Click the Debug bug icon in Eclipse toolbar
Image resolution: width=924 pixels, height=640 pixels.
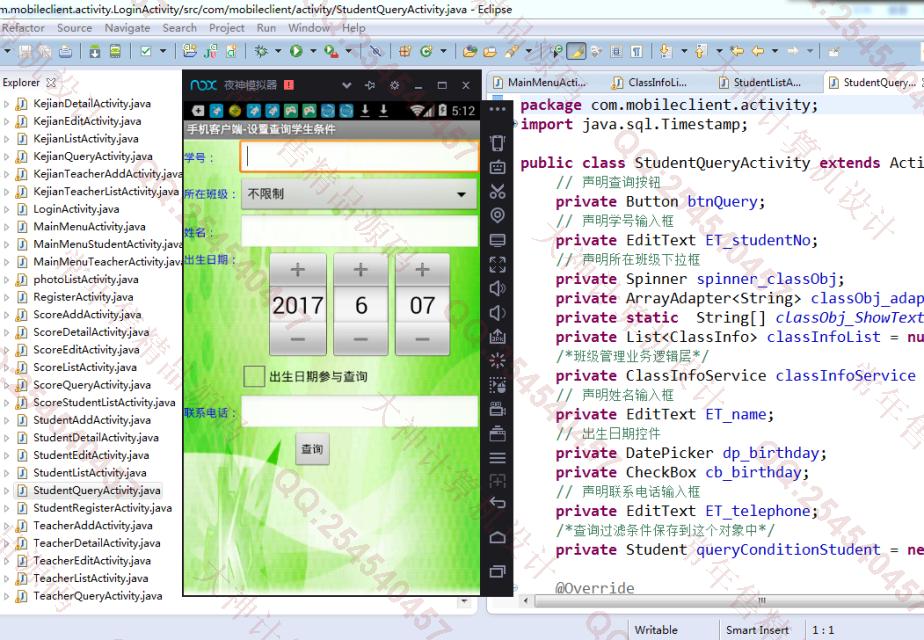click(x=260, y=52)
